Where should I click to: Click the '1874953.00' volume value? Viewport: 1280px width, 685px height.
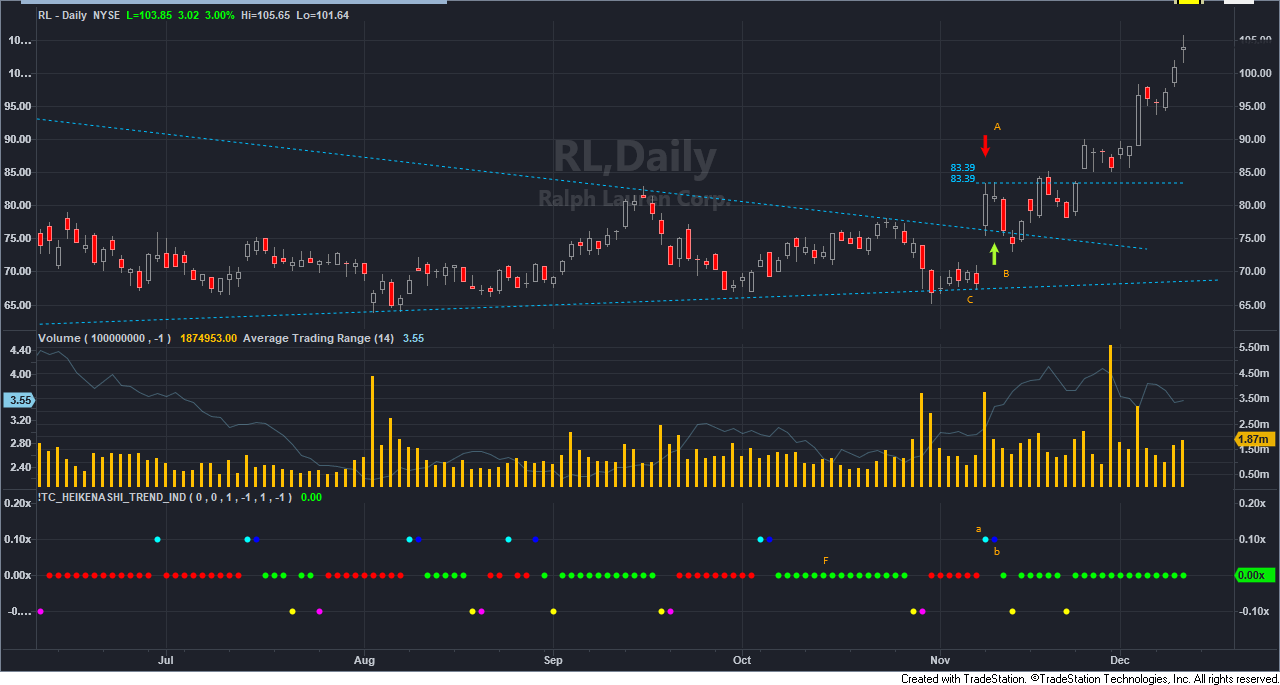click(209, 339)
